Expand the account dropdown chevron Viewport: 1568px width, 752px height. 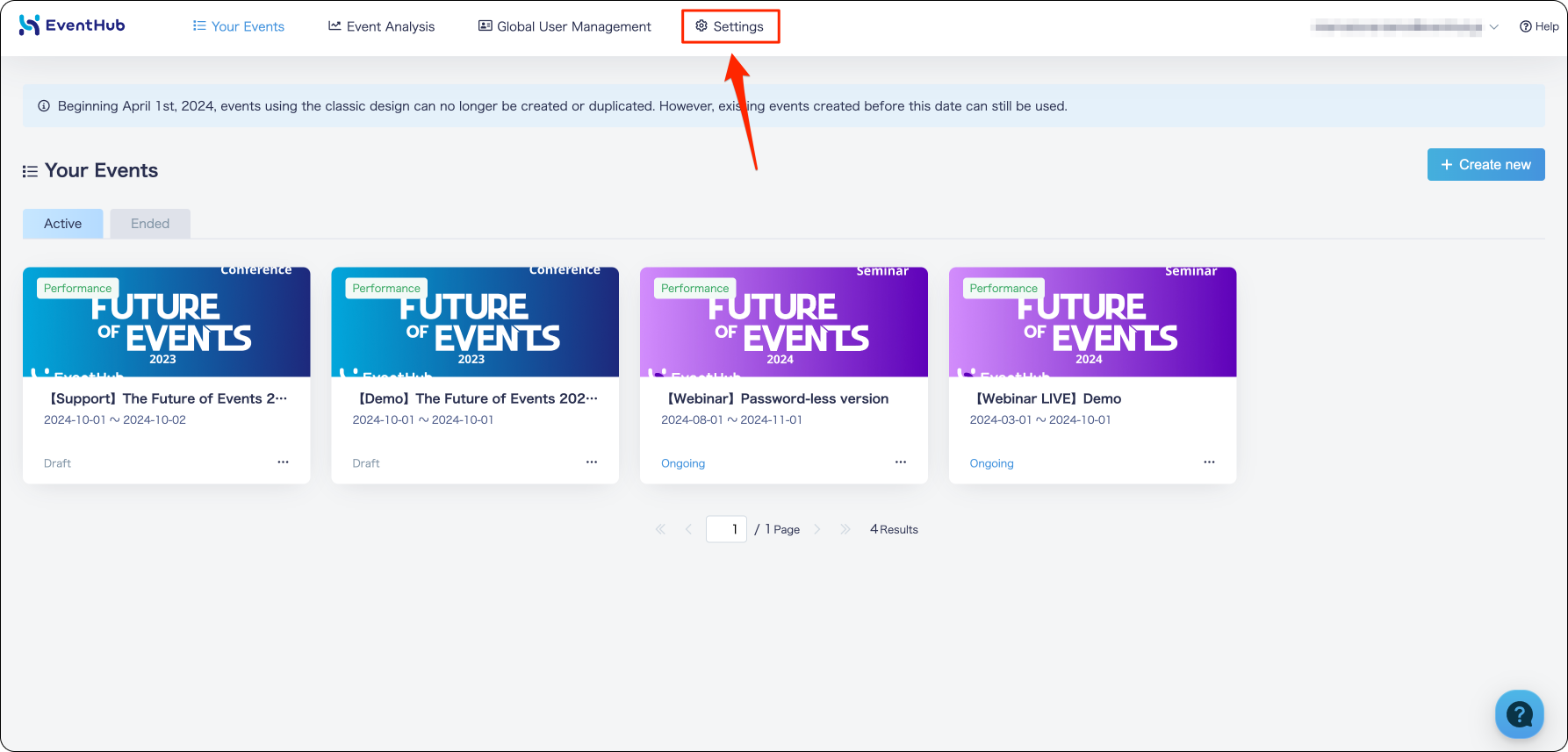coord(1493,27)
